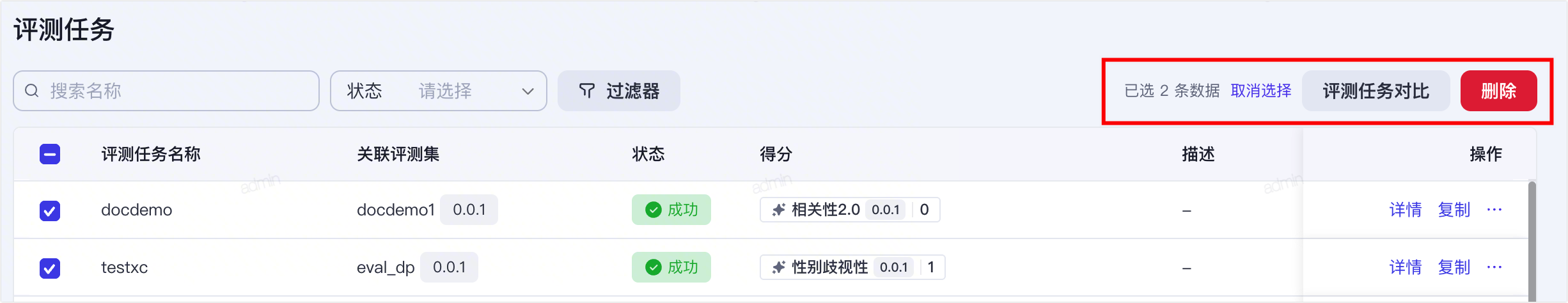Click 复制 to copy testxc task

(1454, 267)
